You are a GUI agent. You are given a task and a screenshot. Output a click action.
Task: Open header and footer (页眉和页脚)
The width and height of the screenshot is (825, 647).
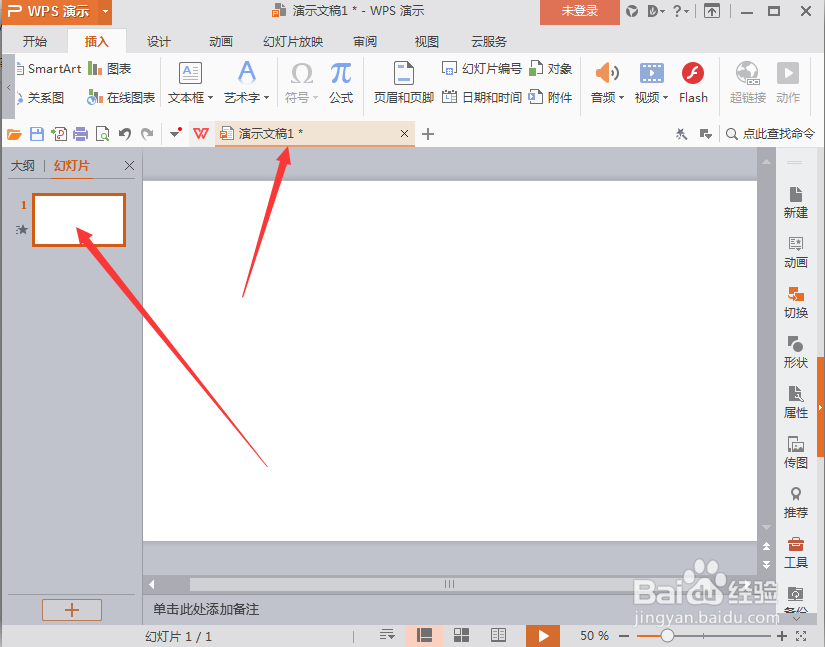pyautogui.click(x=404, y=83)
